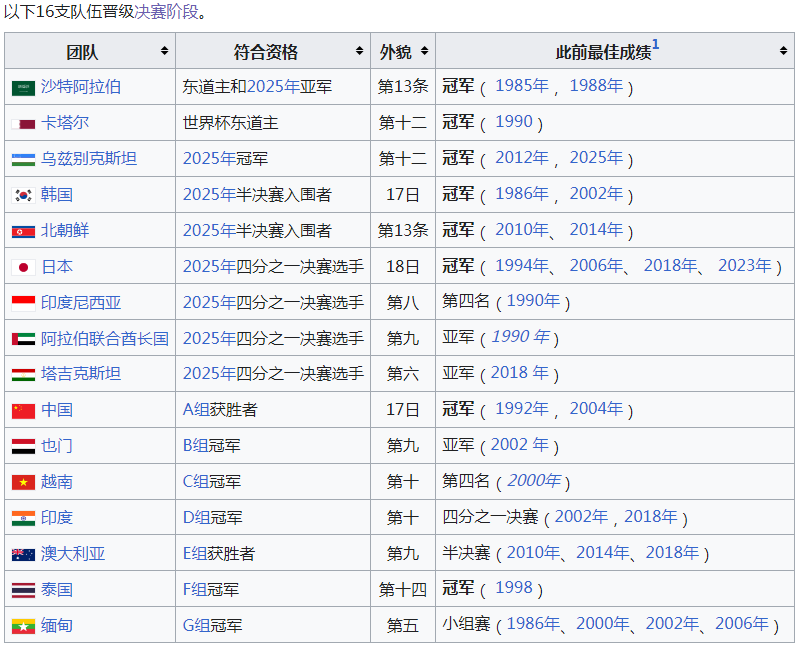Click the China flag icon
This screenshot has height=647, width=799.
[23, 410]
